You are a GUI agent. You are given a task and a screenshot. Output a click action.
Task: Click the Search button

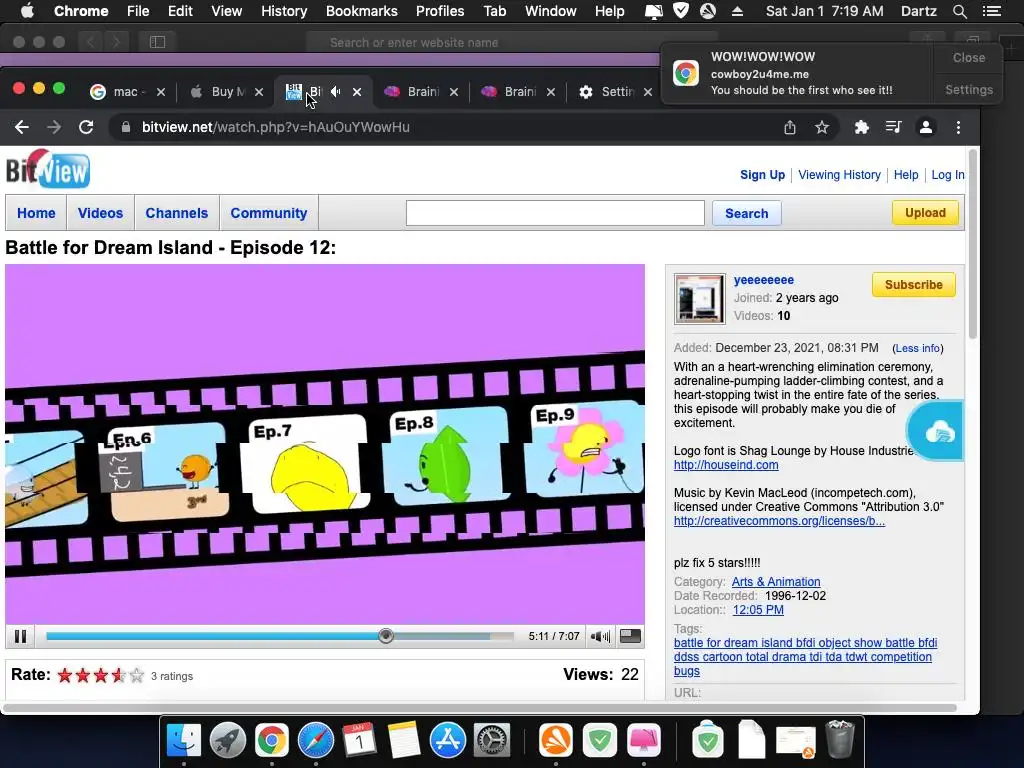tap(746, 214)
